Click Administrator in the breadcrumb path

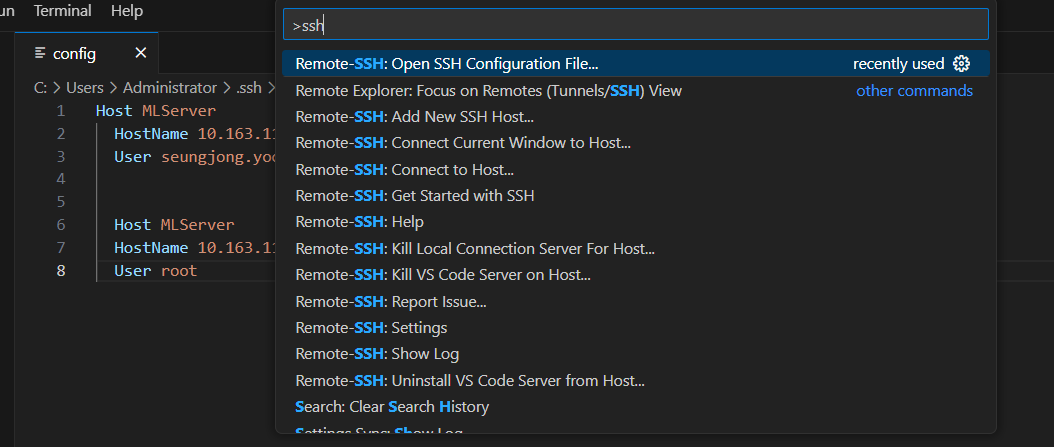(170, 88)
